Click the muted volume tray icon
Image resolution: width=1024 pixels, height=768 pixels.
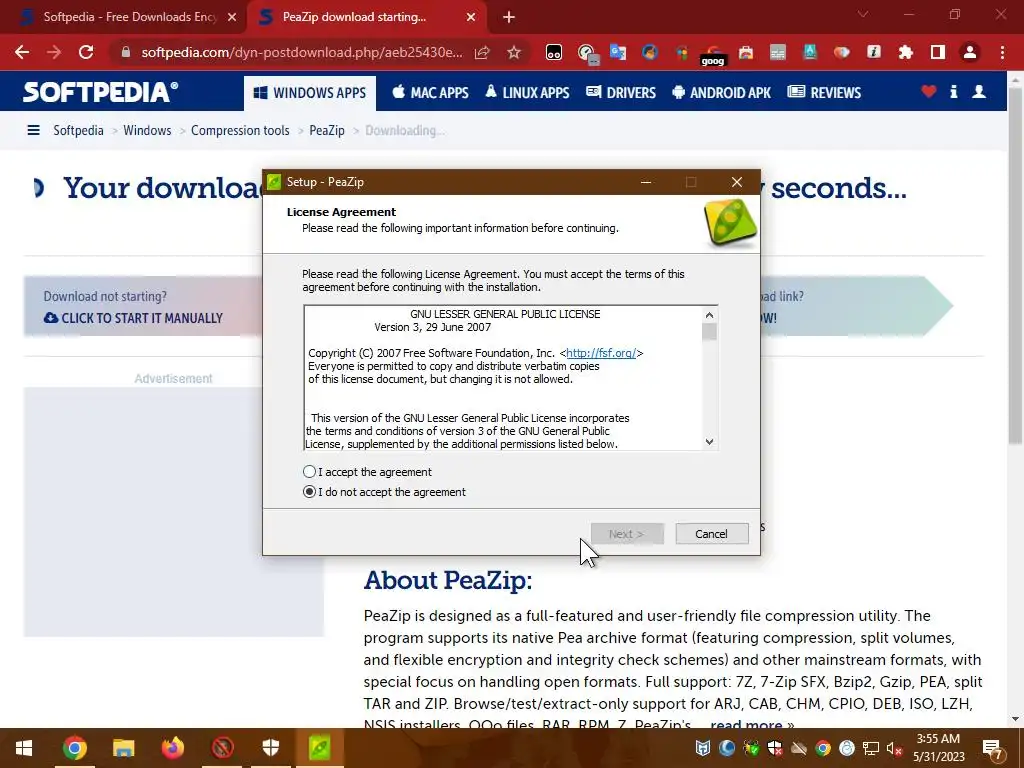894,748
